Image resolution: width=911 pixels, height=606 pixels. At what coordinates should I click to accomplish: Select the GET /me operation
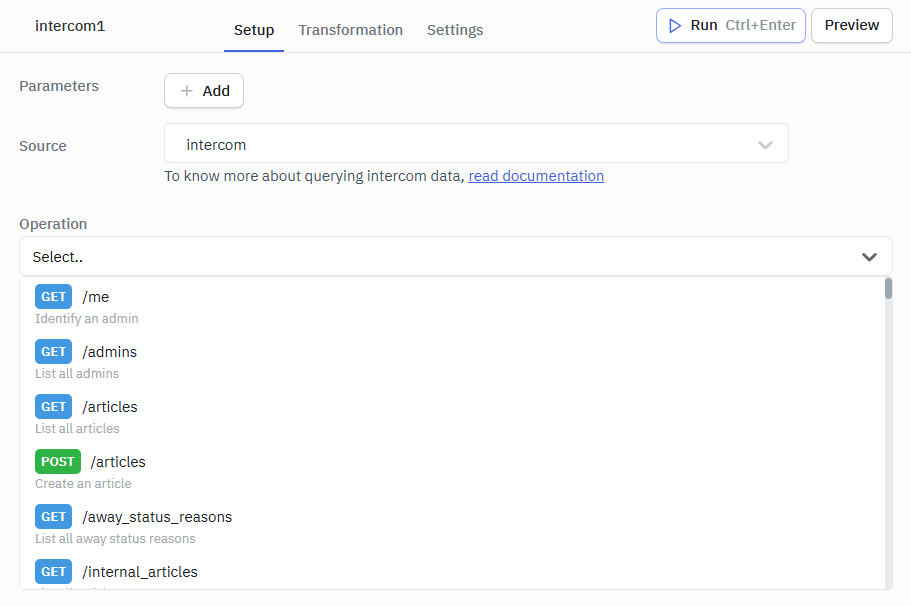coord(452,306)
